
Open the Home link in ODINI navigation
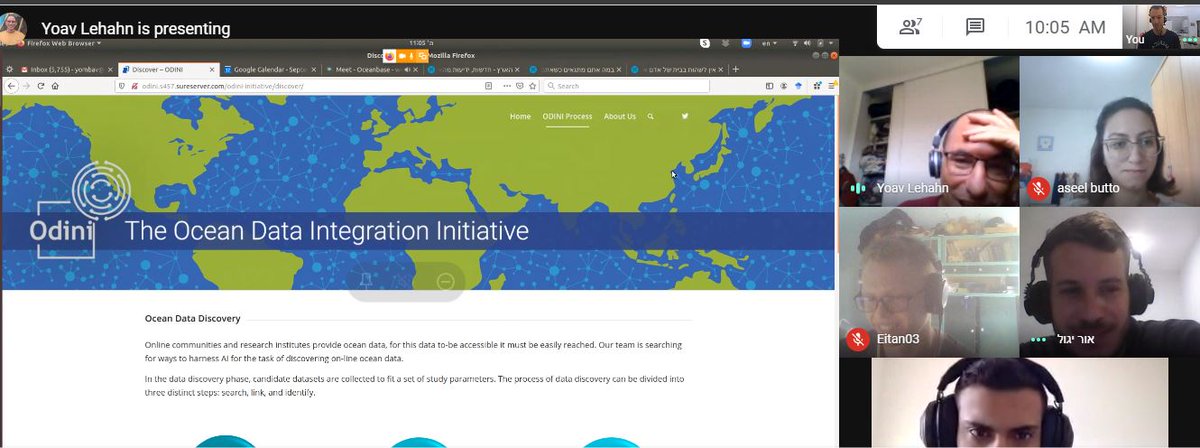click(x=520, y=116)
